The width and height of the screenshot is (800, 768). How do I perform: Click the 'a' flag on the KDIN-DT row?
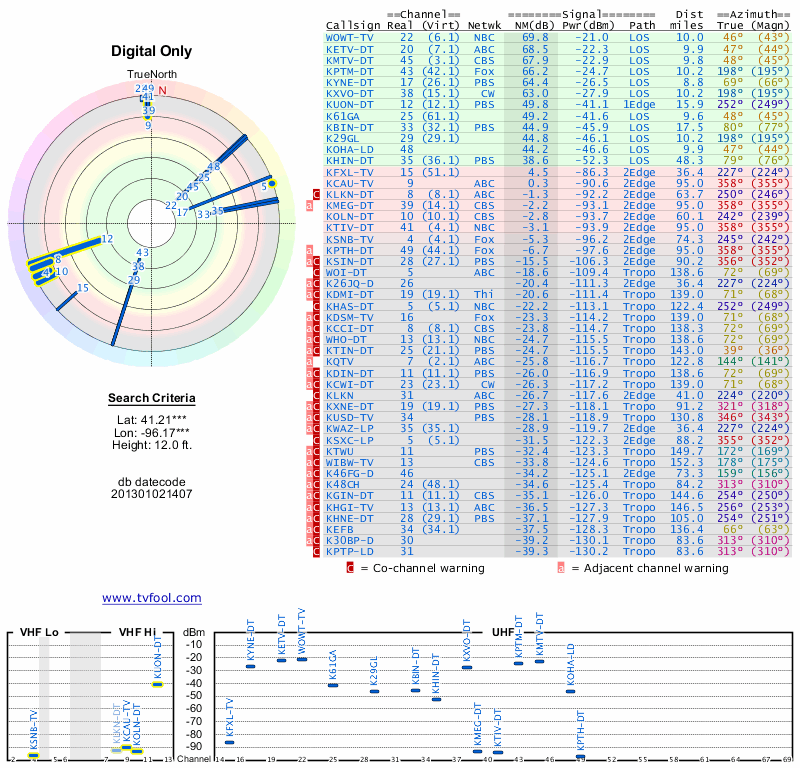click(x=309, y=373)
